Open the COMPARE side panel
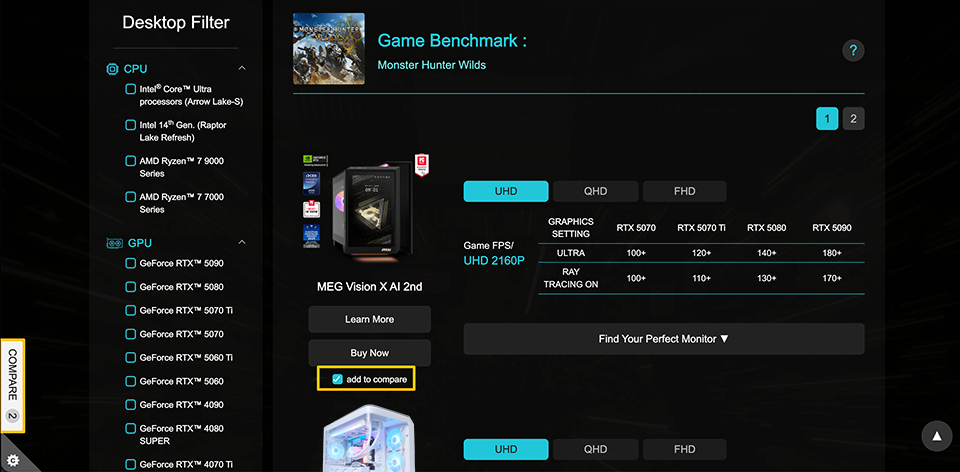 [13, 385]
